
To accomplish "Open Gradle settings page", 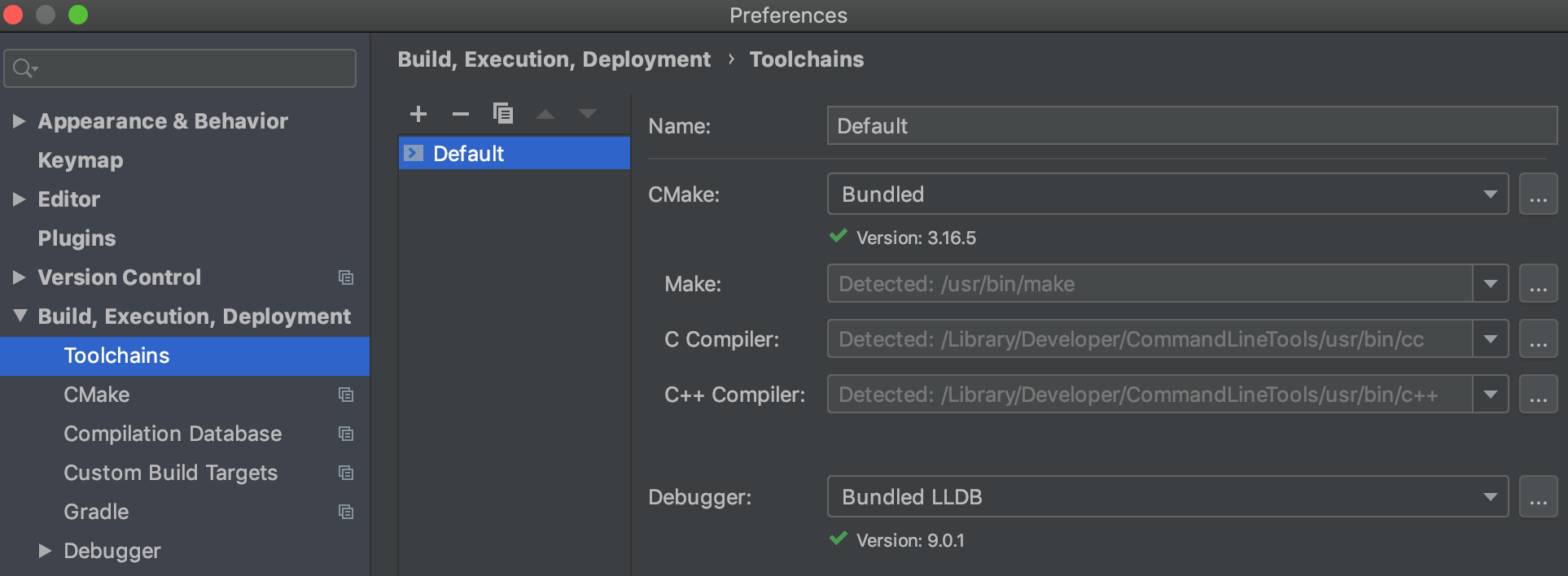I will (x=96, y=512).
